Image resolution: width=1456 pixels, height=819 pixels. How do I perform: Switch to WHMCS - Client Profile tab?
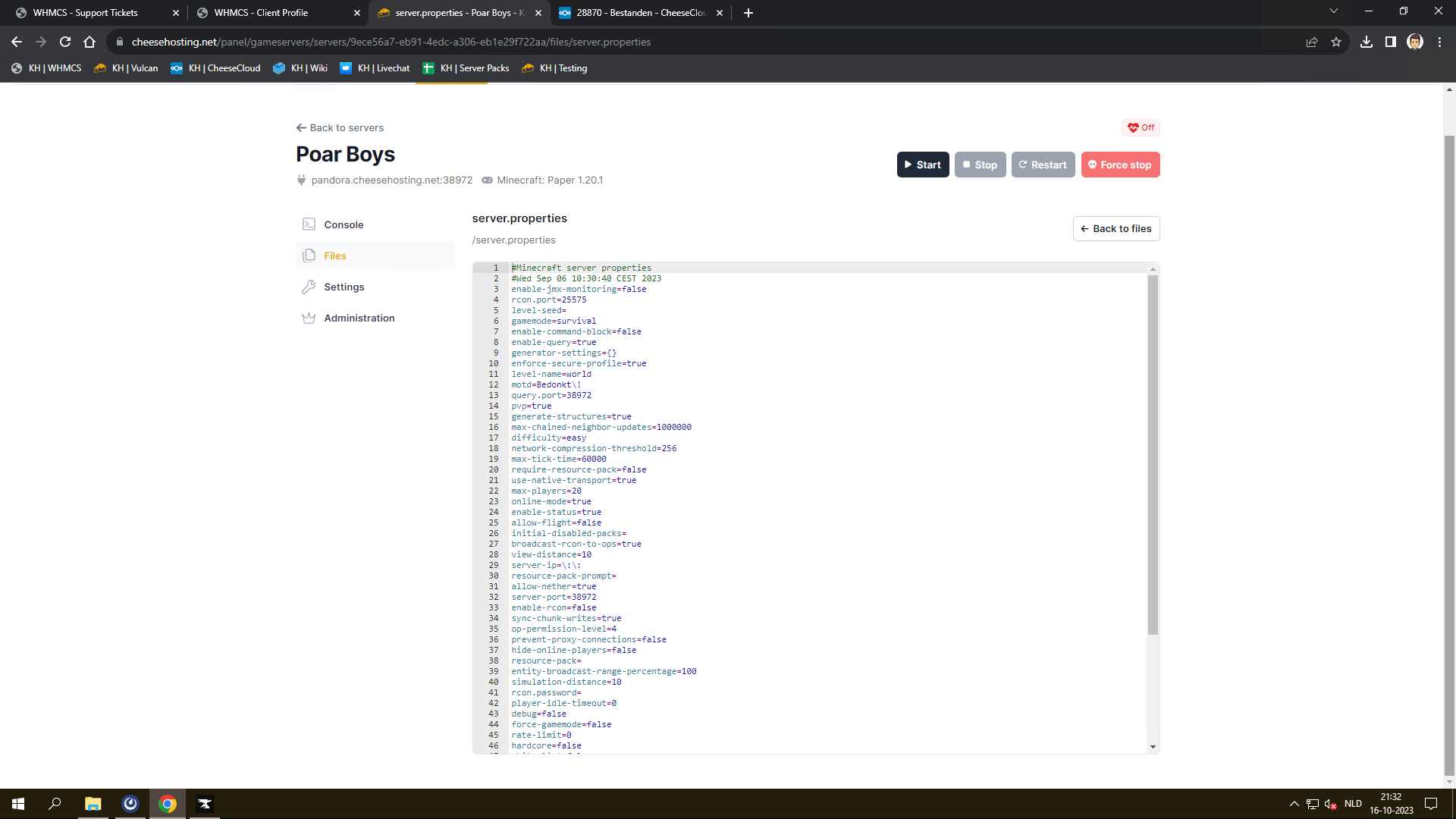[x=273, y=13]
